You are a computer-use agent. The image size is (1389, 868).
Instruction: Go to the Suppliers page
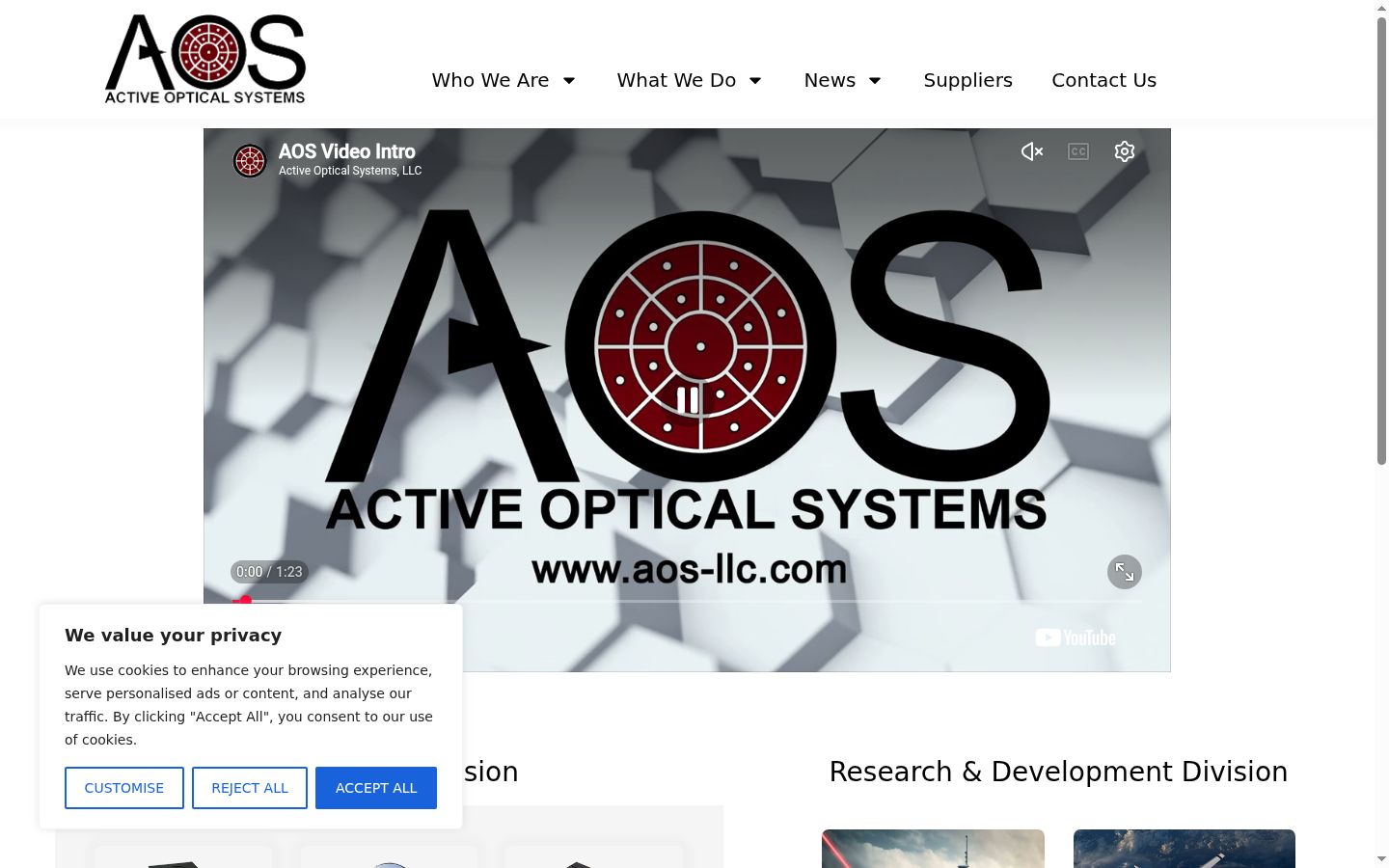coord(967,80)
